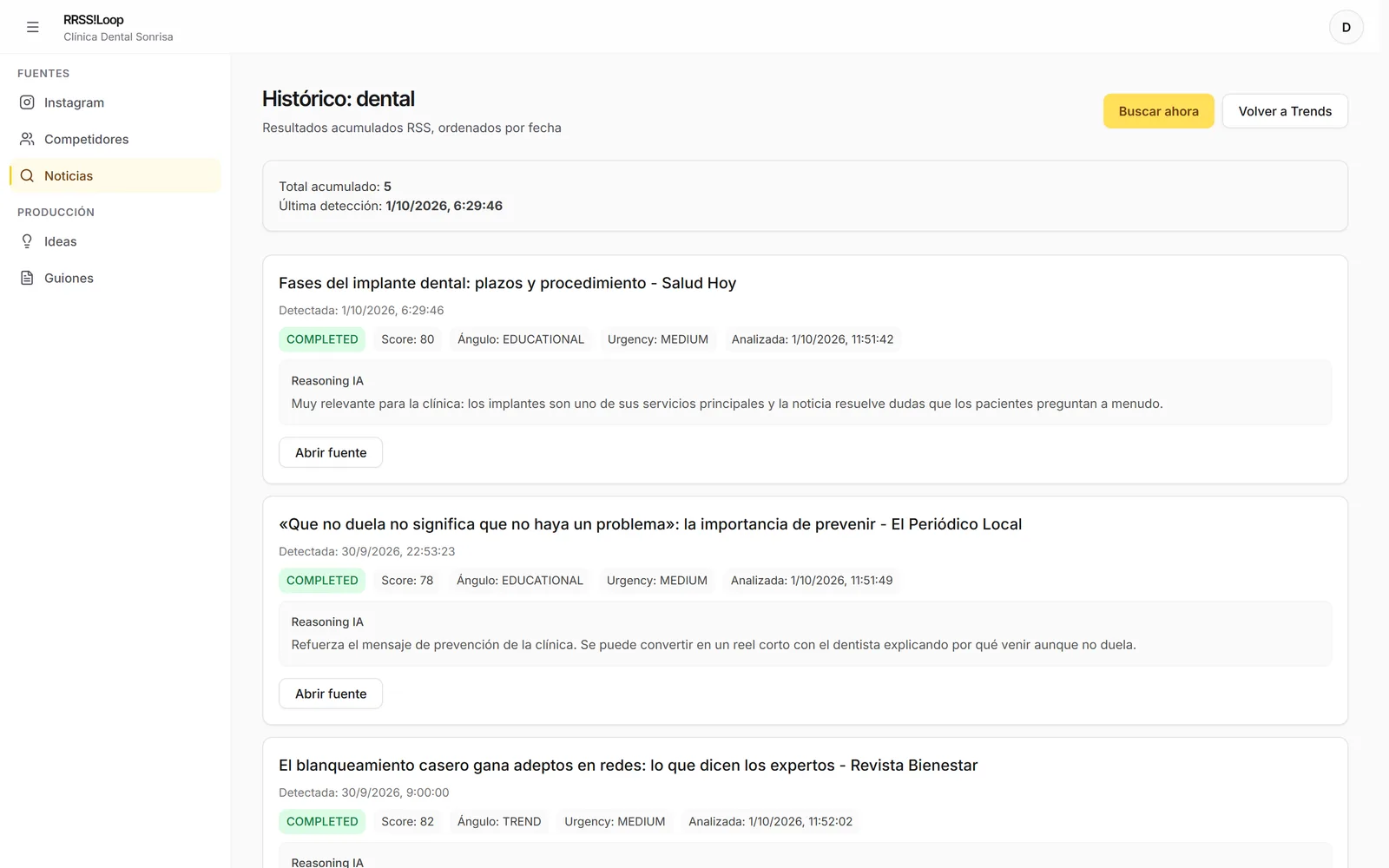Click the Score: 78 tag

tap(407, 581)
